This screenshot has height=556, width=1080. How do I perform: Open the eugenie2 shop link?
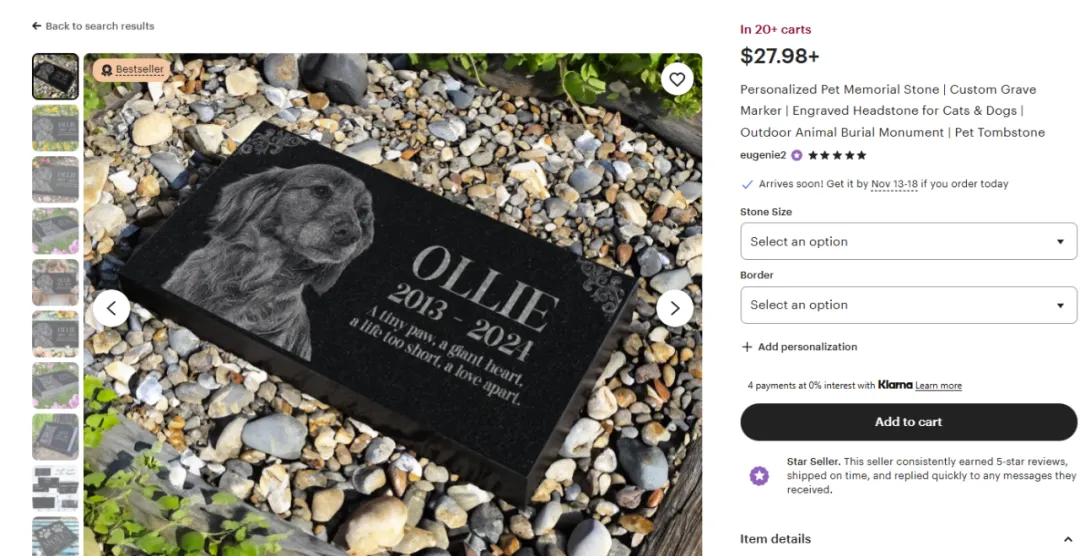(x=763, y=155)
